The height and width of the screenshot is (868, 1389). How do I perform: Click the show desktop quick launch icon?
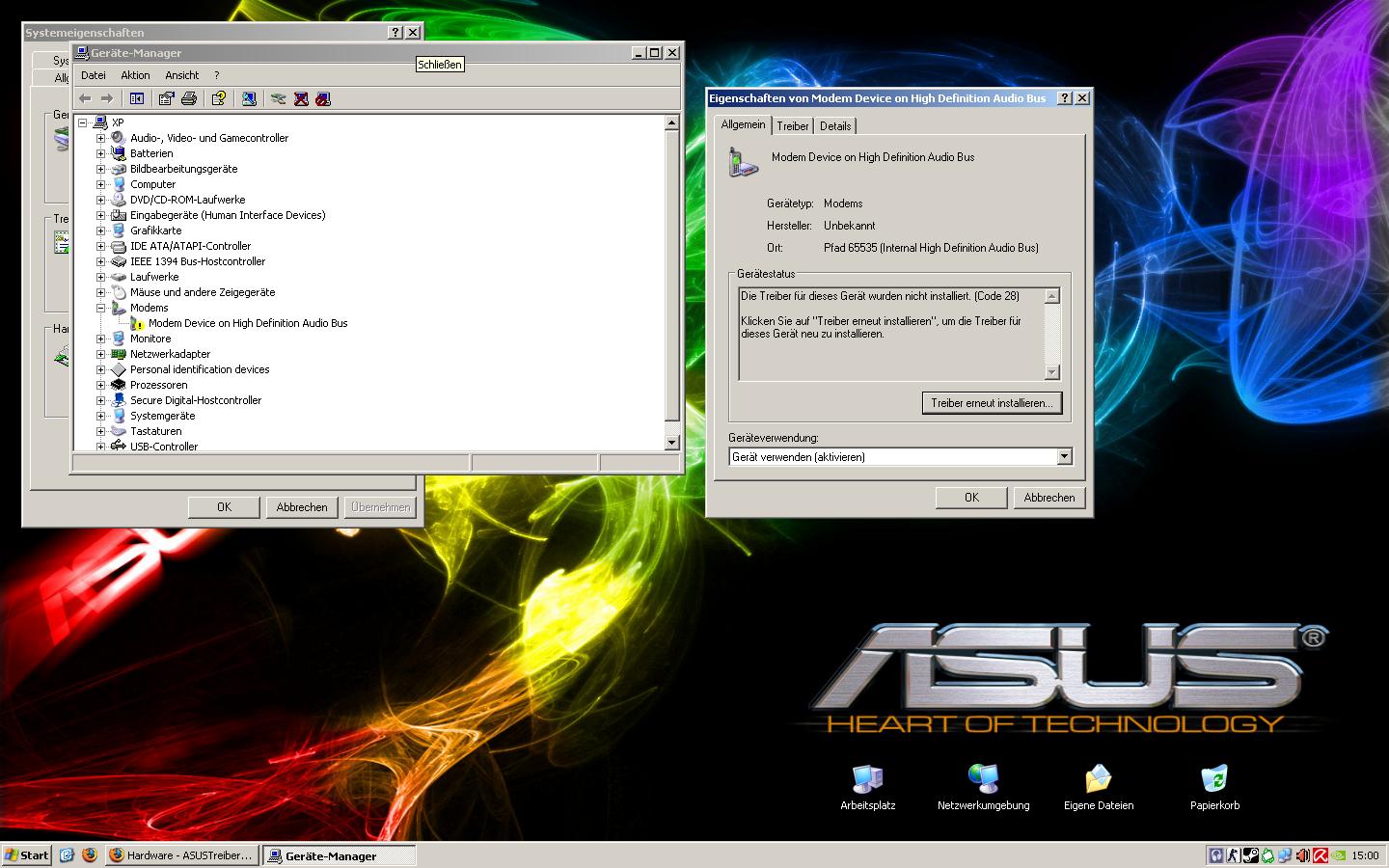67,854
